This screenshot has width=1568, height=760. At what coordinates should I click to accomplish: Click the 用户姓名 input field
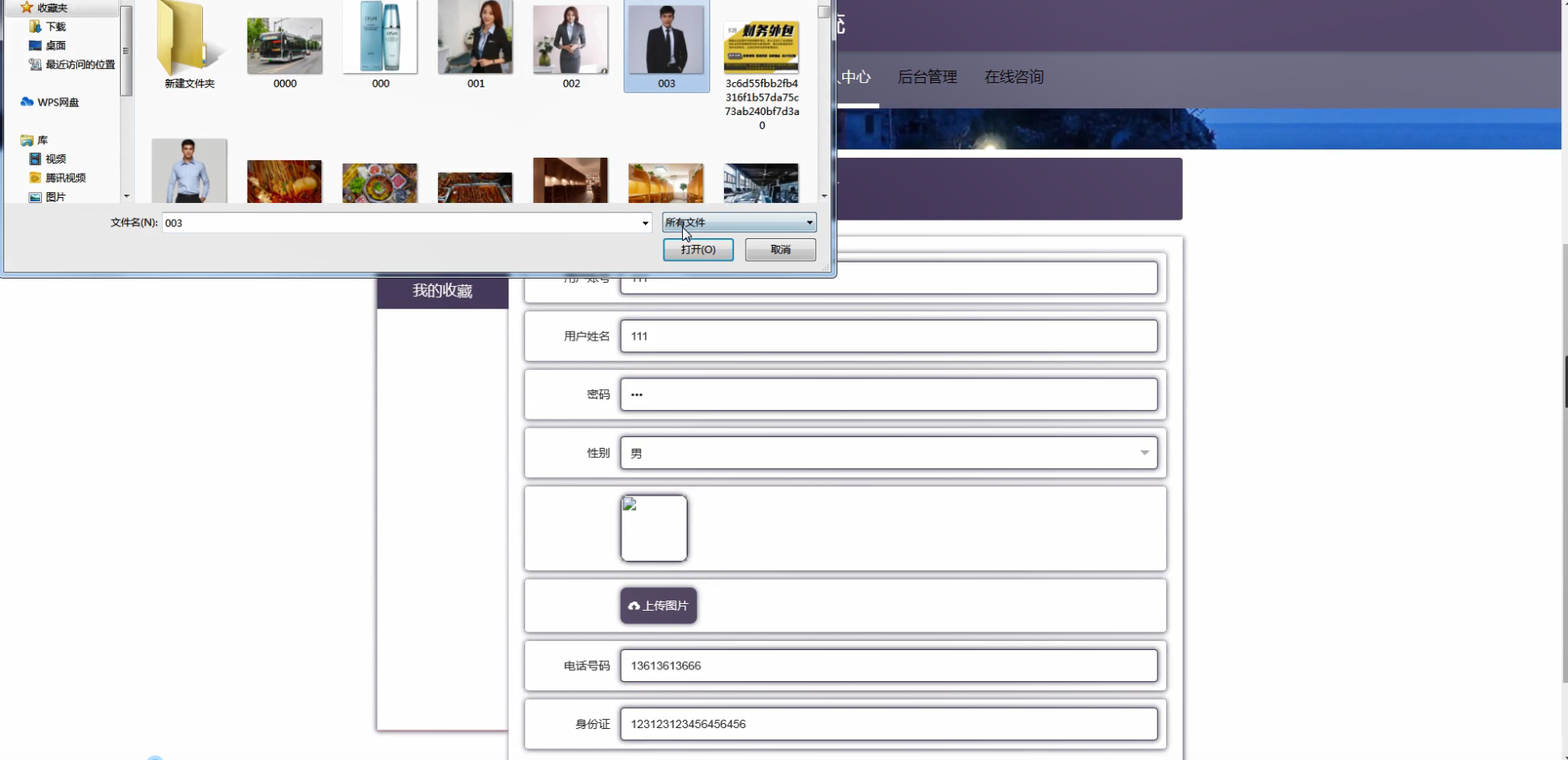click(x=888, y=336)
